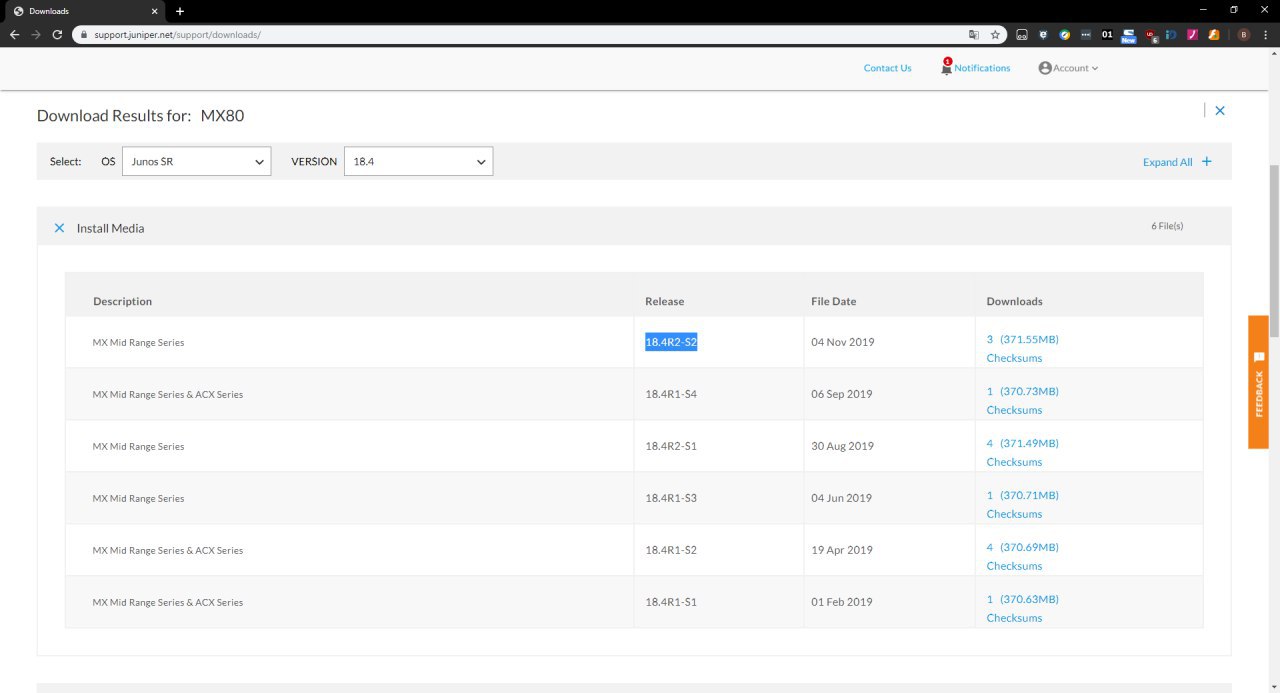Click the Account user icon
The image size is (1280, 693).
tap(1045, 68)
